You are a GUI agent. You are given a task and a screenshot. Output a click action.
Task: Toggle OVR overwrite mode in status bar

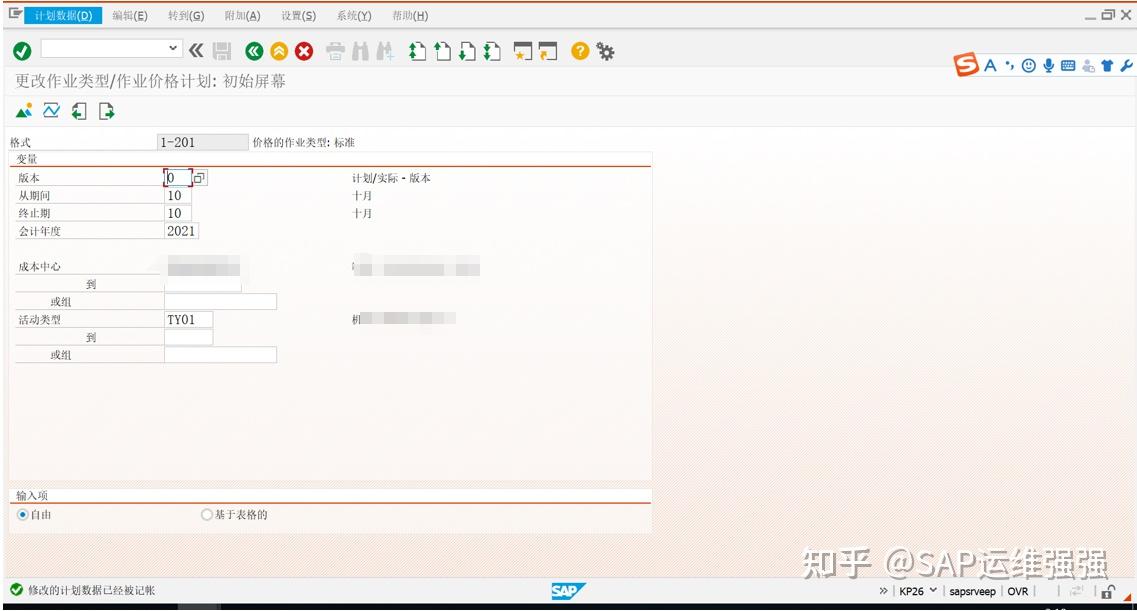(1018, 591)
